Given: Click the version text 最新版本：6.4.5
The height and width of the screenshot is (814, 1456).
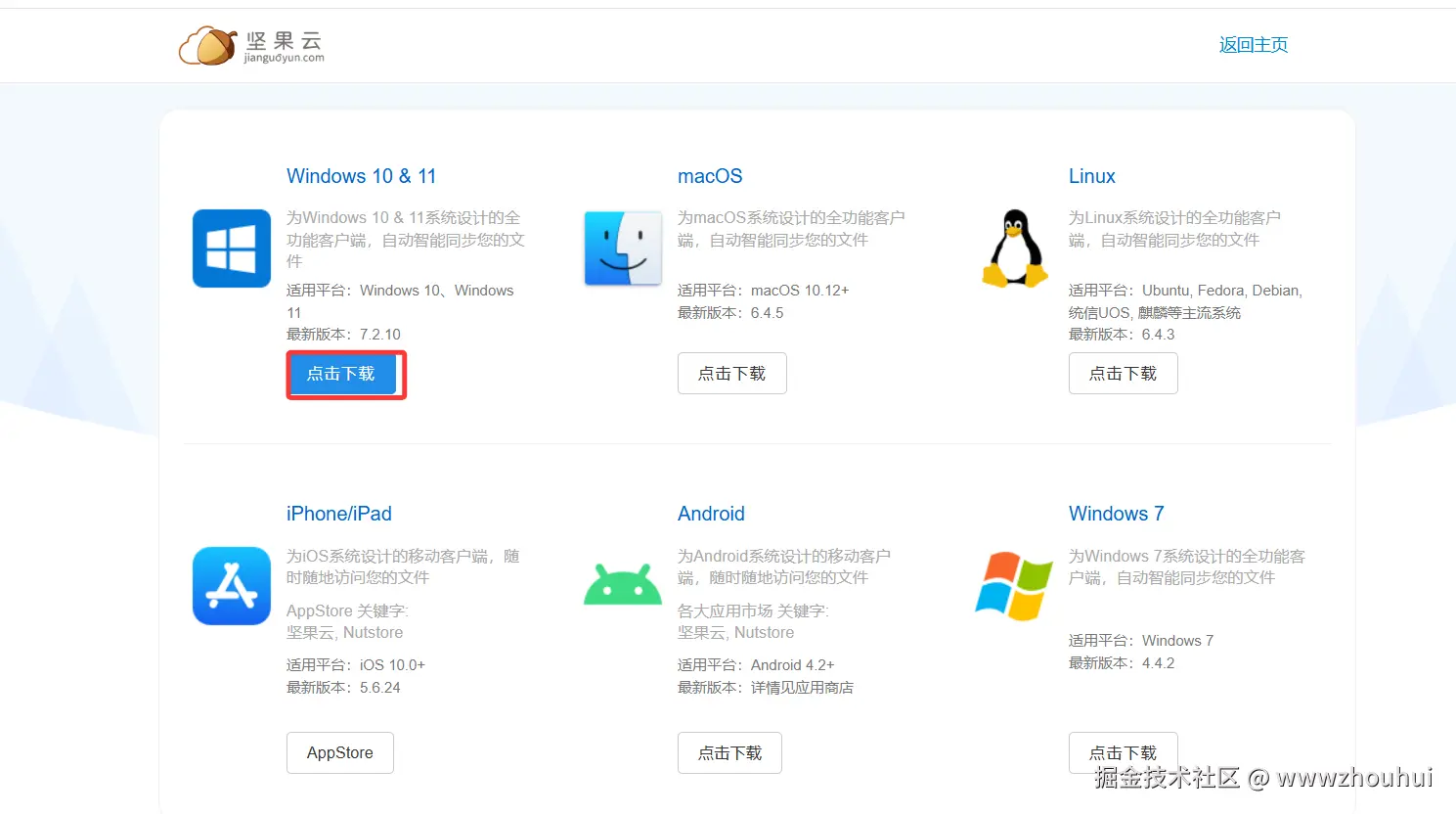Looking at the screenshot, I should coord(730,313).
